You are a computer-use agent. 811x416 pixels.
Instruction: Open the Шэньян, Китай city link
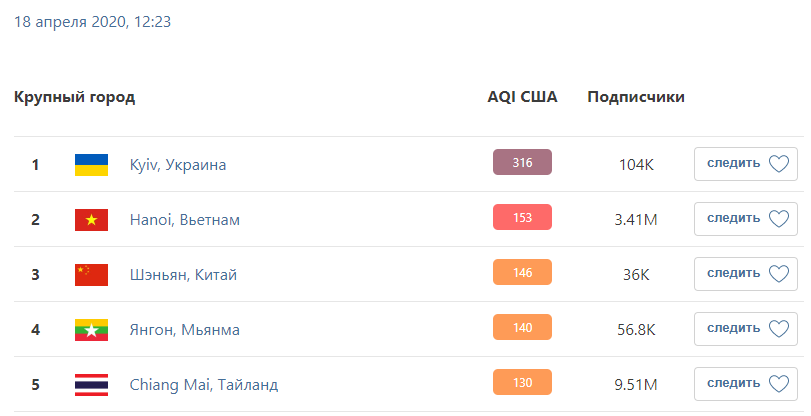pos(183,274)
